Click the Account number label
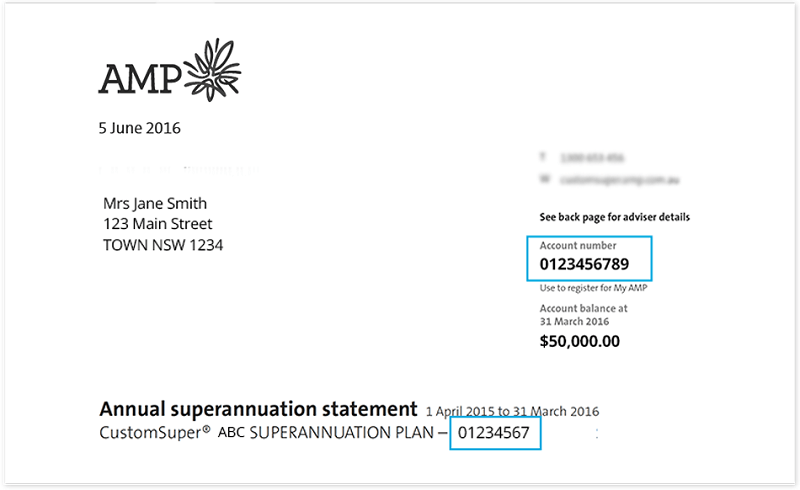This screenshot has width=800, height=490. [x=578, y=246]
